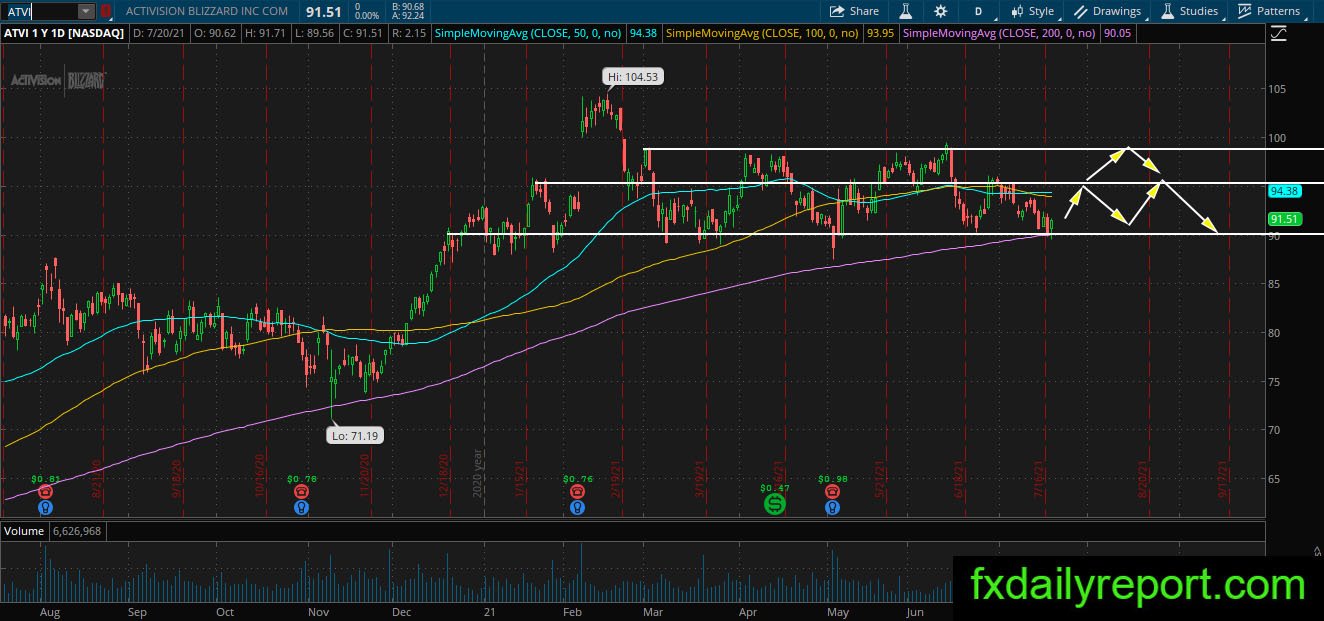Viewport: 1324px width, 621px height.
Task: Click the ATVI 1 Y 1D [NASDAQ] chart label
Action: click(x=63, y=34)
